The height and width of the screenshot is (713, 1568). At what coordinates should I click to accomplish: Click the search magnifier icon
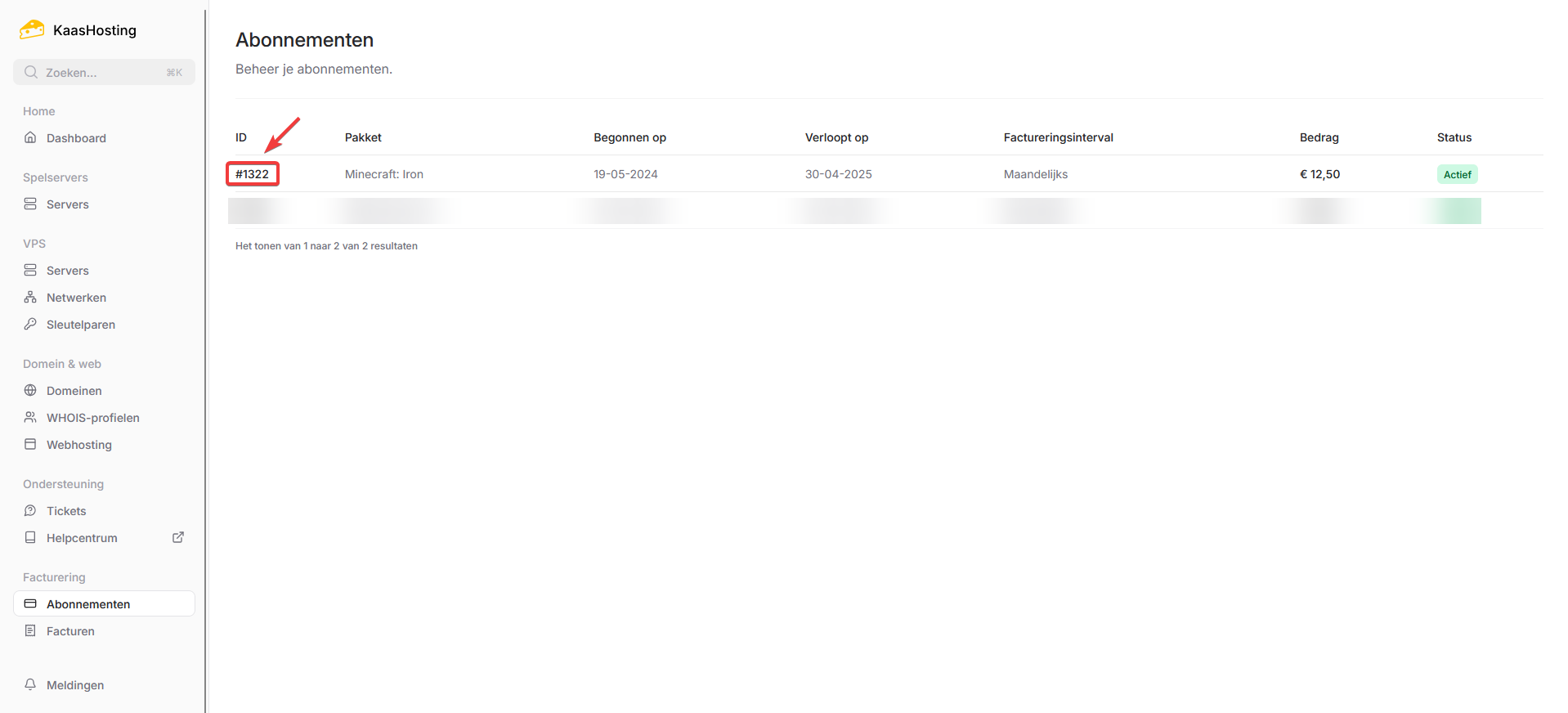point(31,72)
